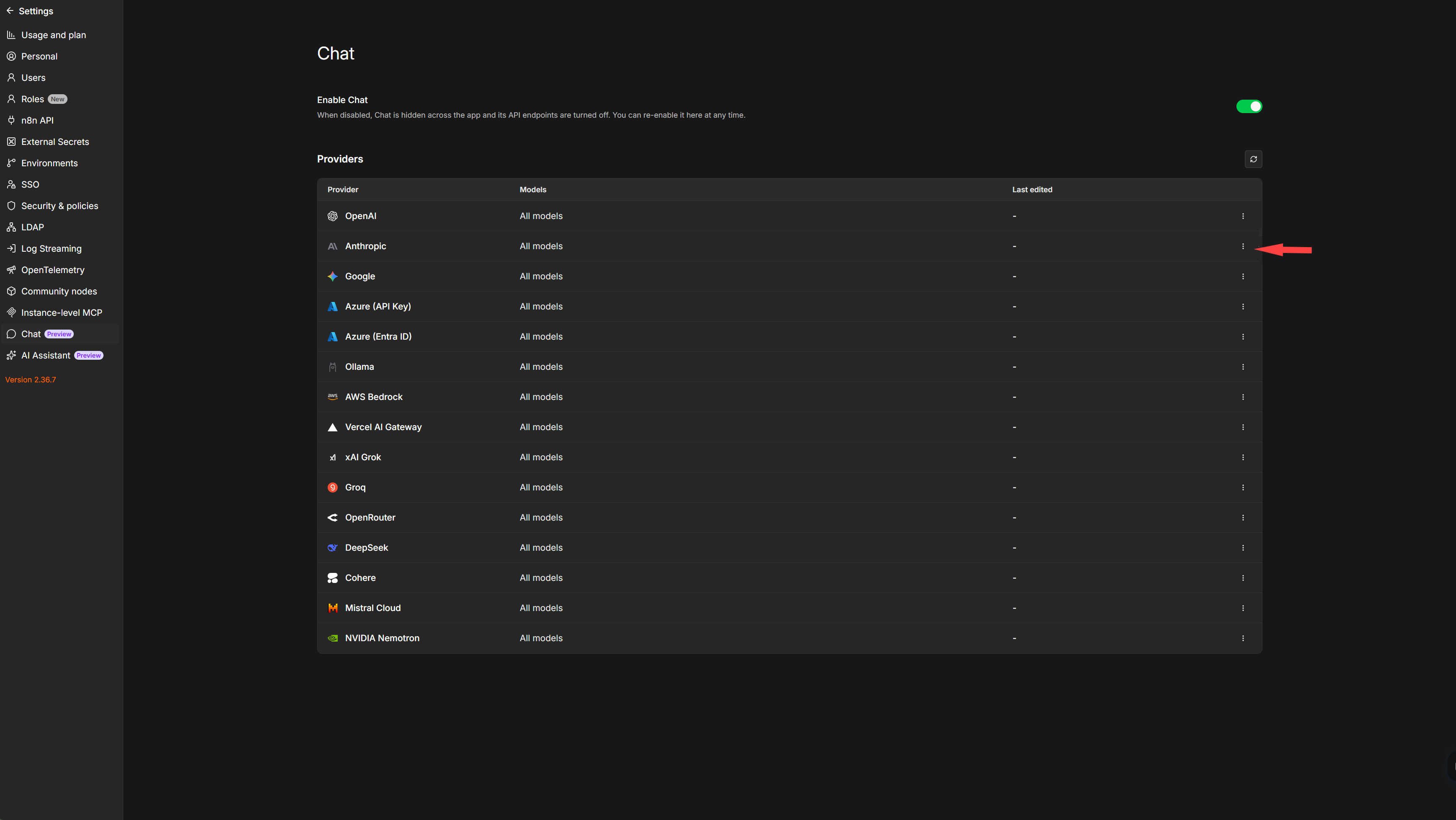
Task: Open Usage and plan settings
Action: [60, 35]
